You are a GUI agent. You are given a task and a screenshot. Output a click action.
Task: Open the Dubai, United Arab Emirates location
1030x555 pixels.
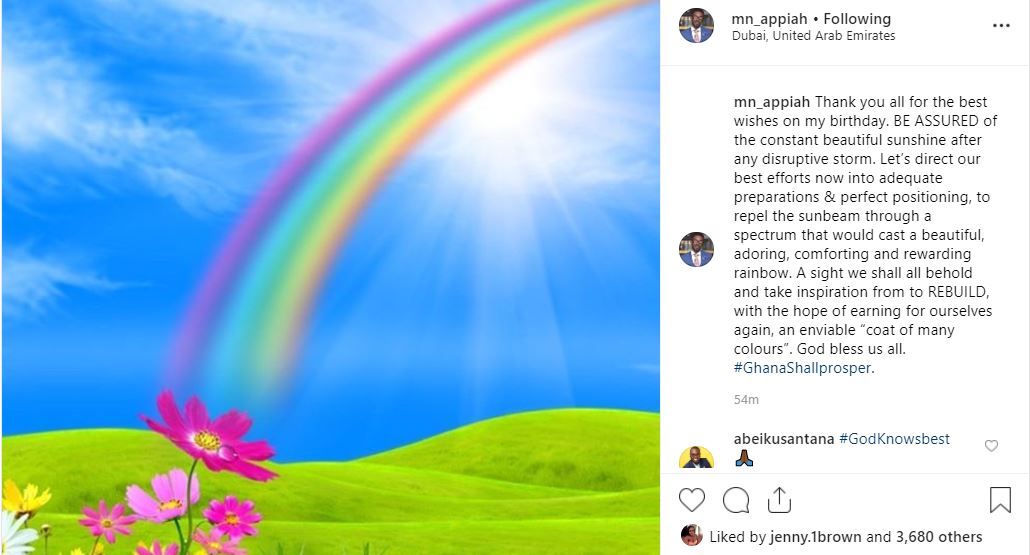(813, 36)
